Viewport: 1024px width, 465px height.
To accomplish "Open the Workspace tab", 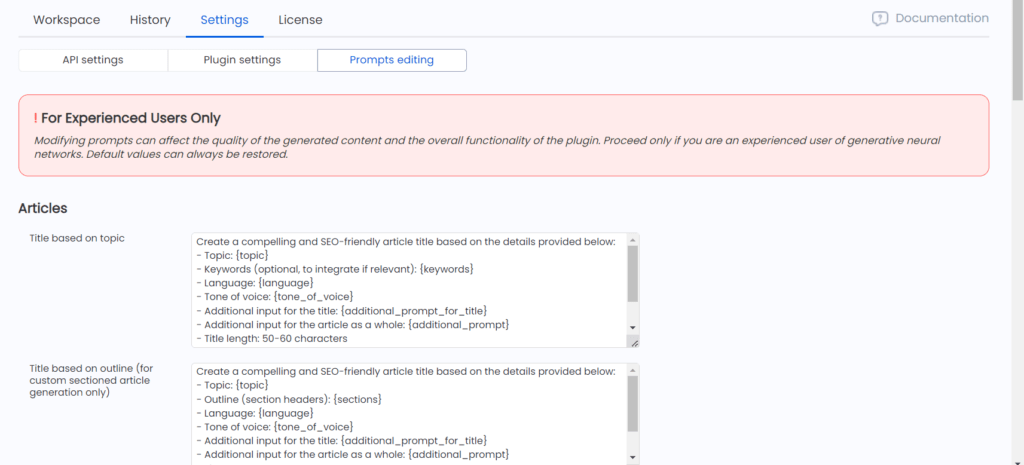I will (x=67, y=20).
